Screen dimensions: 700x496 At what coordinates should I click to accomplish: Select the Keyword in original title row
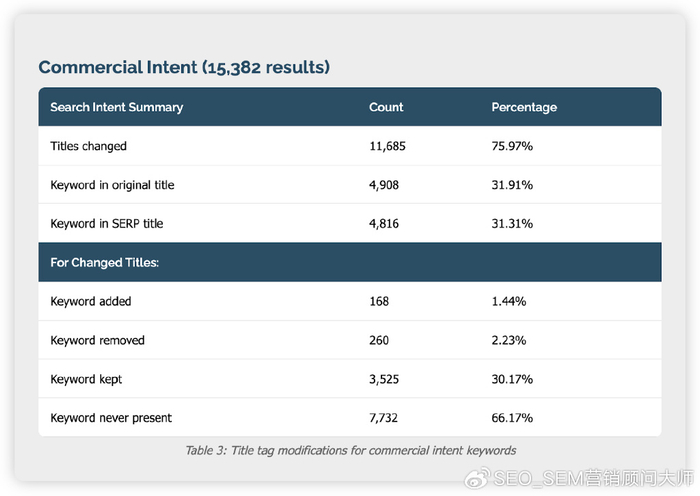(x=112, y=185)
